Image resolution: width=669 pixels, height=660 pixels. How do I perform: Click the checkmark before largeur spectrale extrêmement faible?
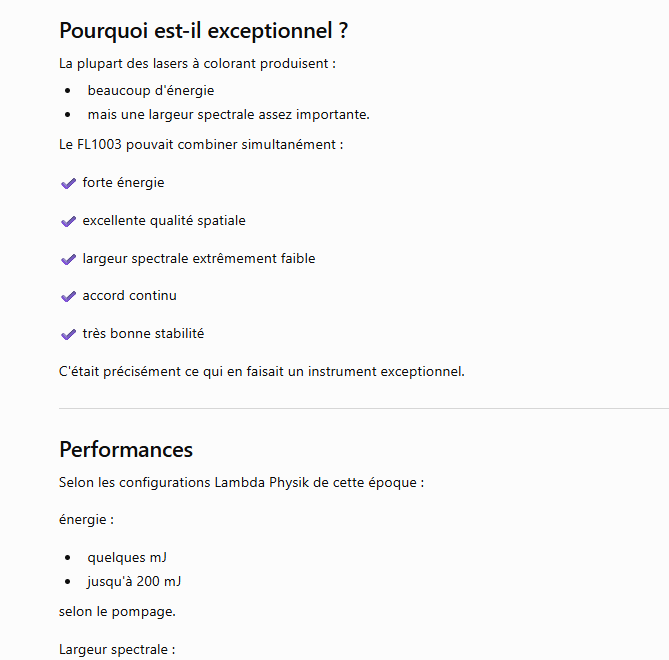pyautogui.click(x=68, y=259)
